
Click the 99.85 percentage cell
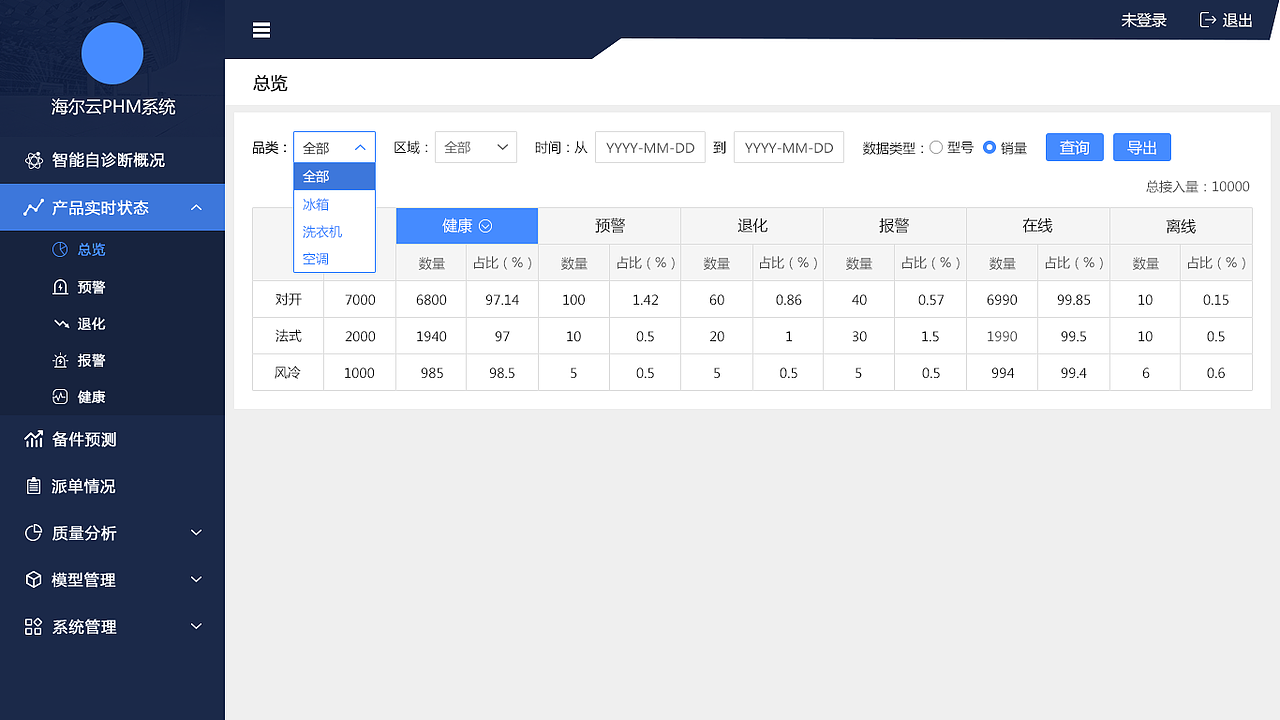point(1074,299)
